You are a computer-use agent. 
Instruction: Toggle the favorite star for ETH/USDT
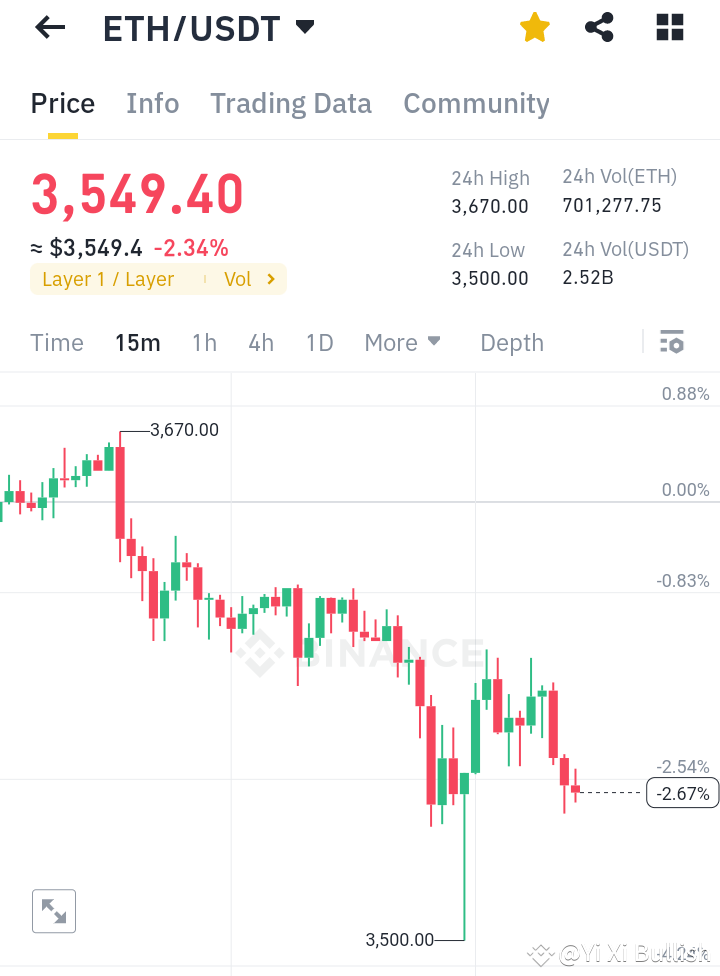534,27
